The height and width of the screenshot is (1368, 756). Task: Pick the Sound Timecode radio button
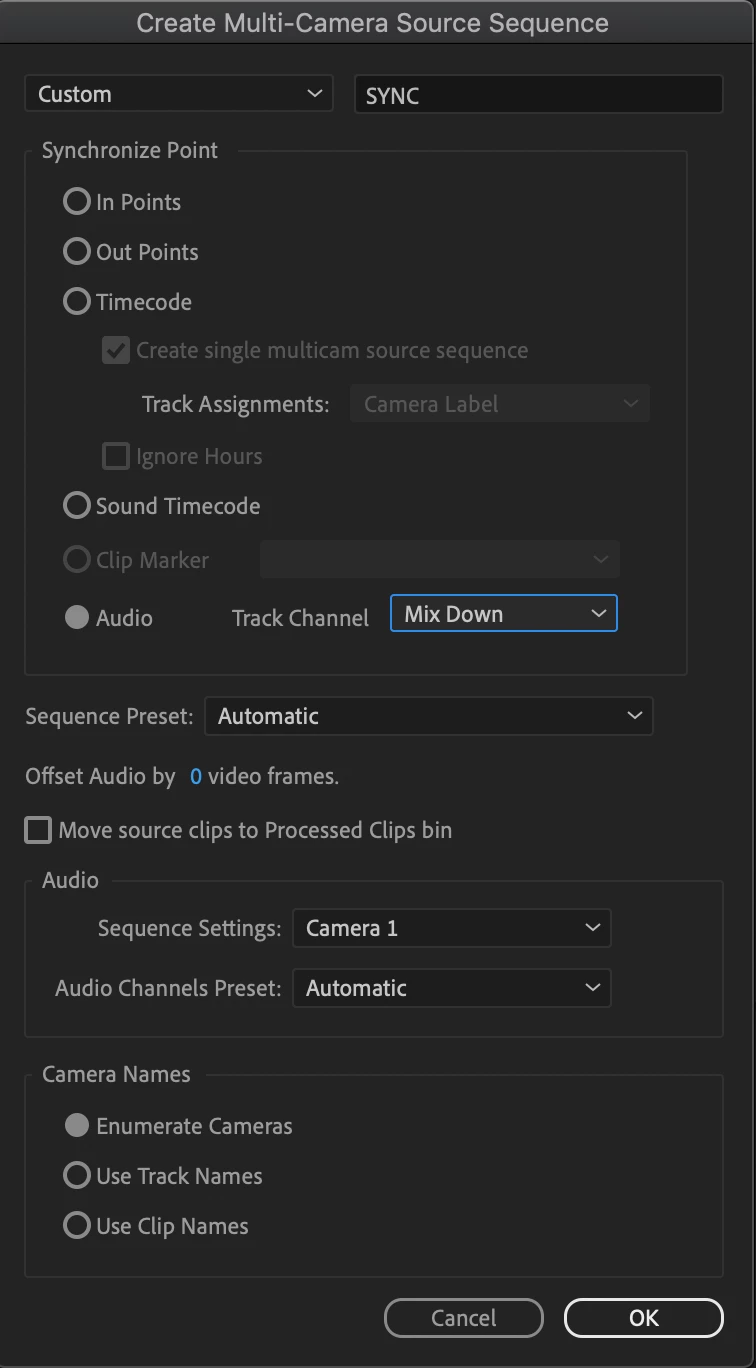77,506
